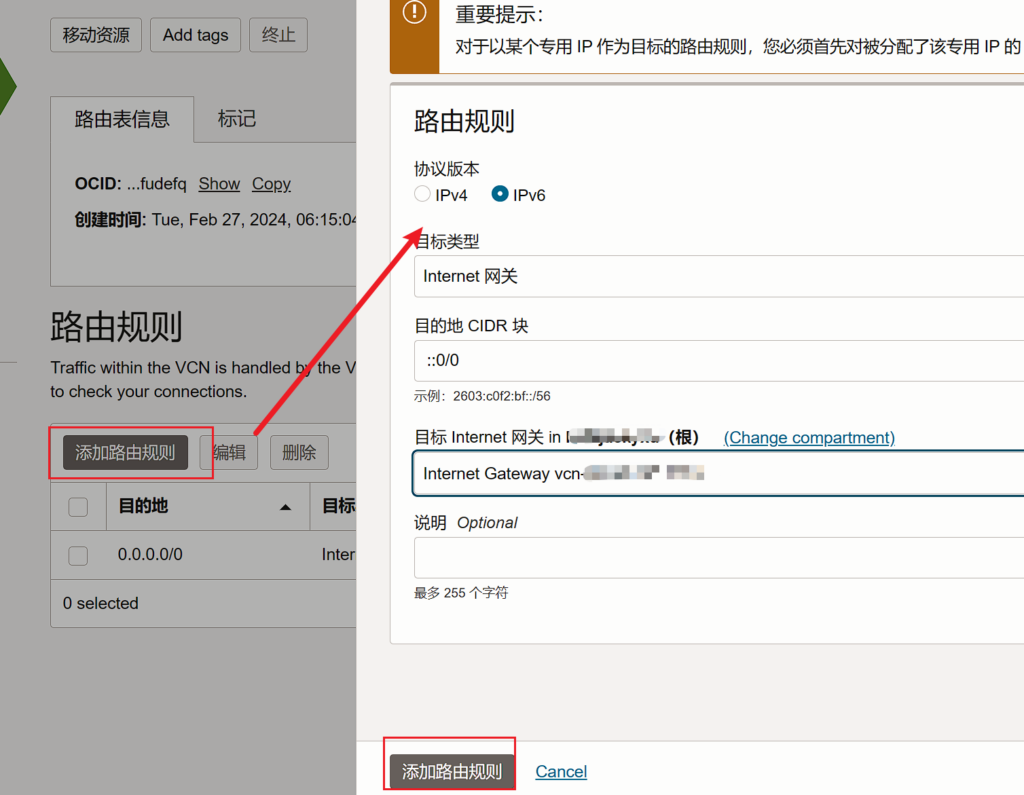The width and height of the screenshot is (1024, 795).
Task: Check the box for the 0.0.0.0/0 route row
Action: point(78,555)
